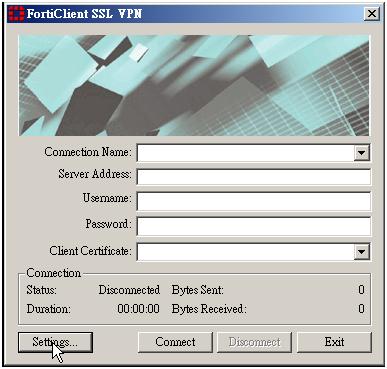Exit the FortiClient SSL VPN application

(334, 342)
